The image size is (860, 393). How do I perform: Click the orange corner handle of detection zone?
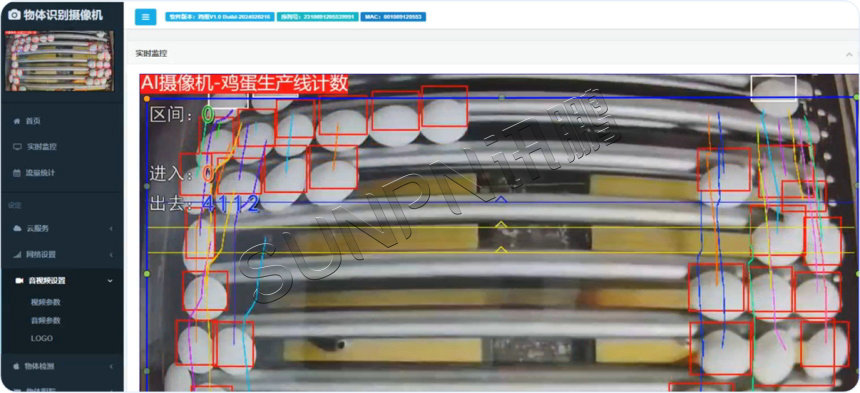(x=146, y=99)
